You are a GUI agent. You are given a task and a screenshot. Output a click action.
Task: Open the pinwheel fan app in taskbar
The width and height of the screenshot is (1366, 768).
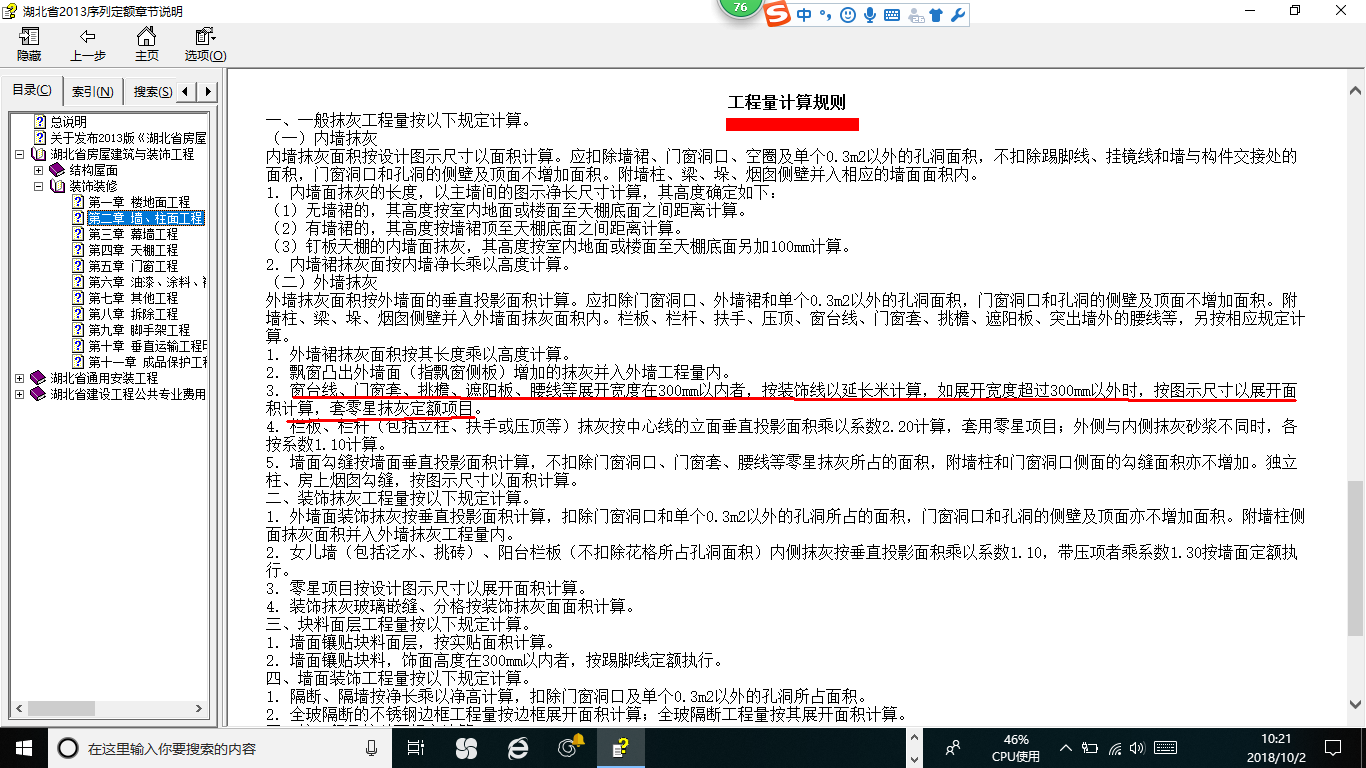(x=465, y=747)
